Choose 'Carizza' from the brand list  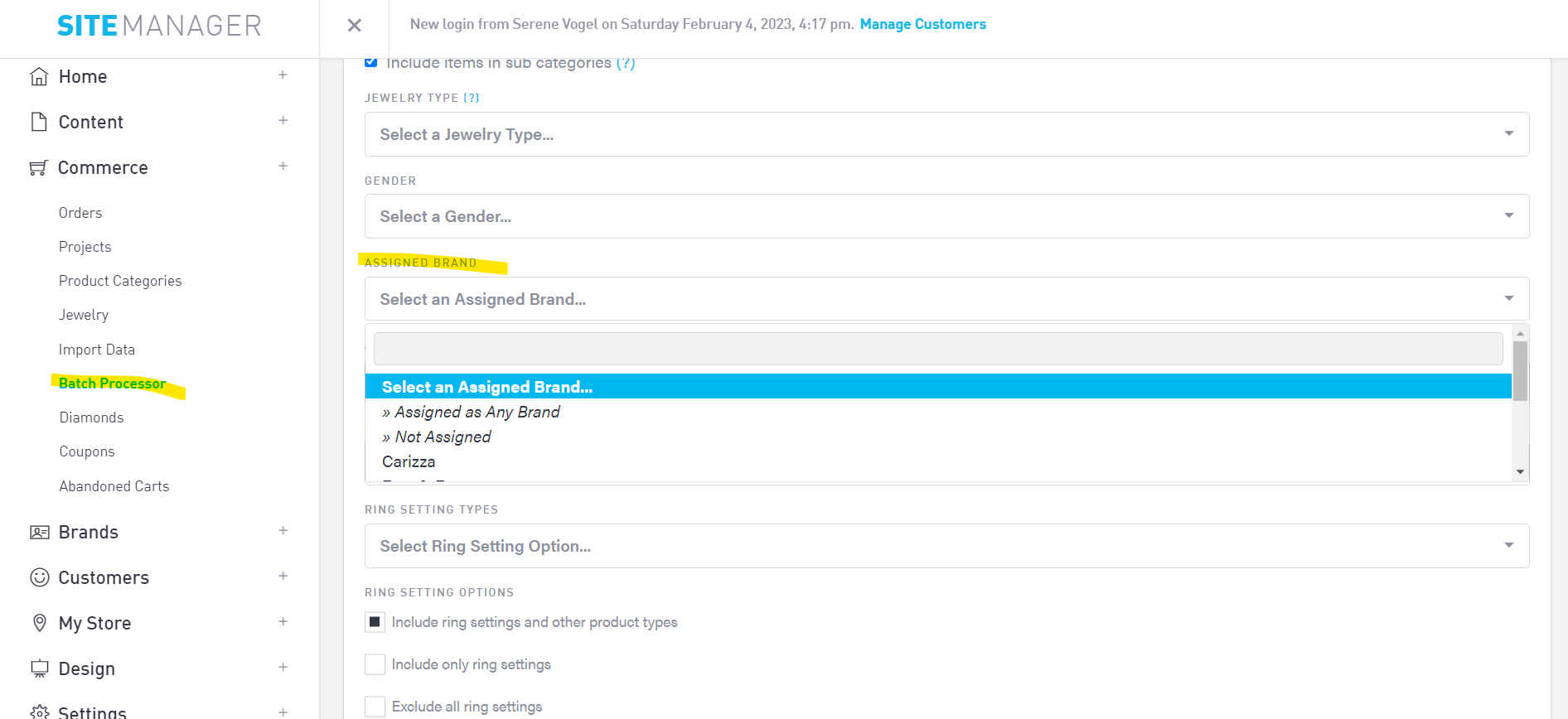409,461
